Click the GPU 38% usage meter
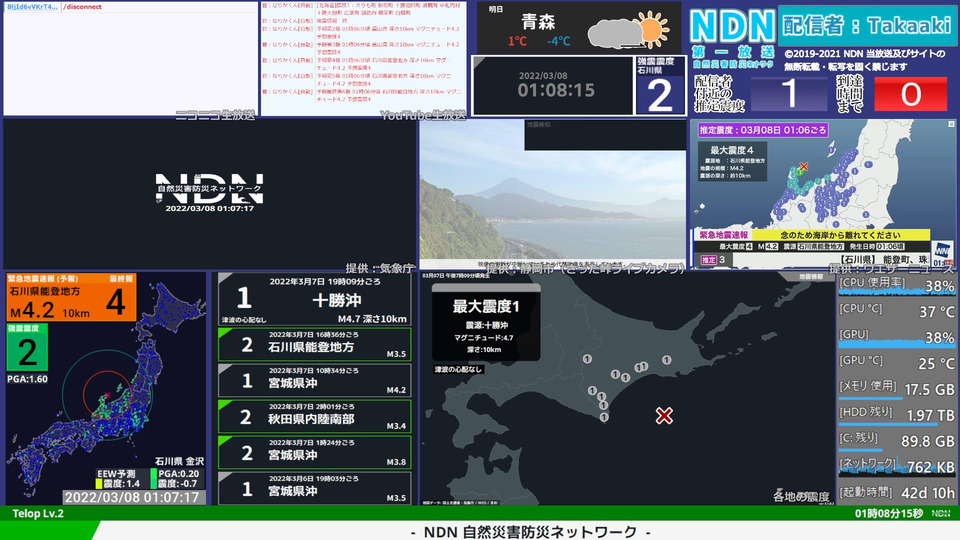 pos(896,337)
